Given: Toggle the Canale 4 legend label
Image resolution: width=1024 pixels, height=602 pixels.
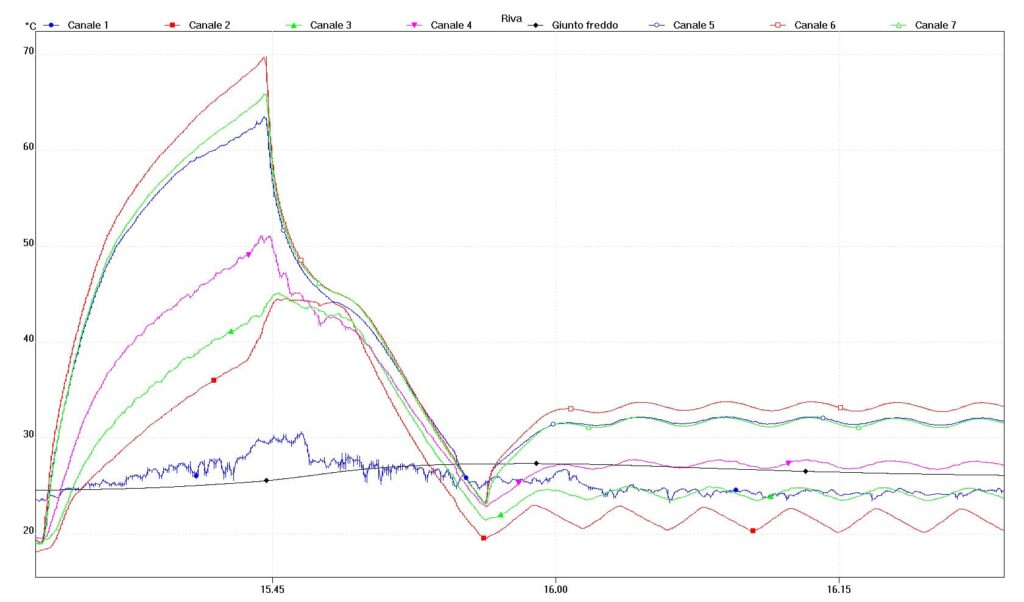Looking at the screenshot, I should (451, 24).
